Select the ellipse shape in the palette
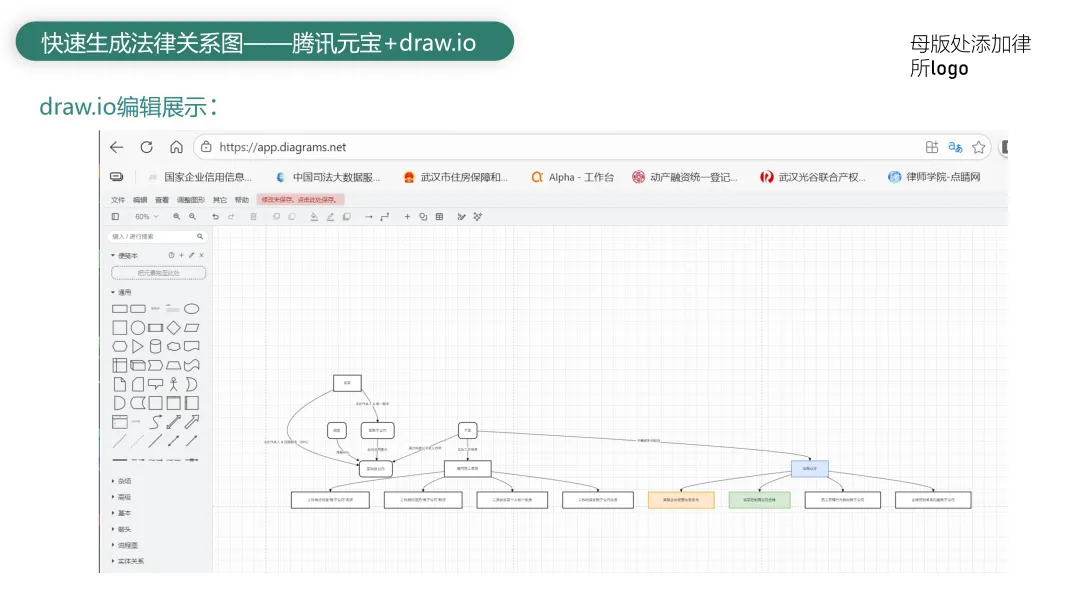The width and height of the screenshot is (1080, 608). click(191, 308)
